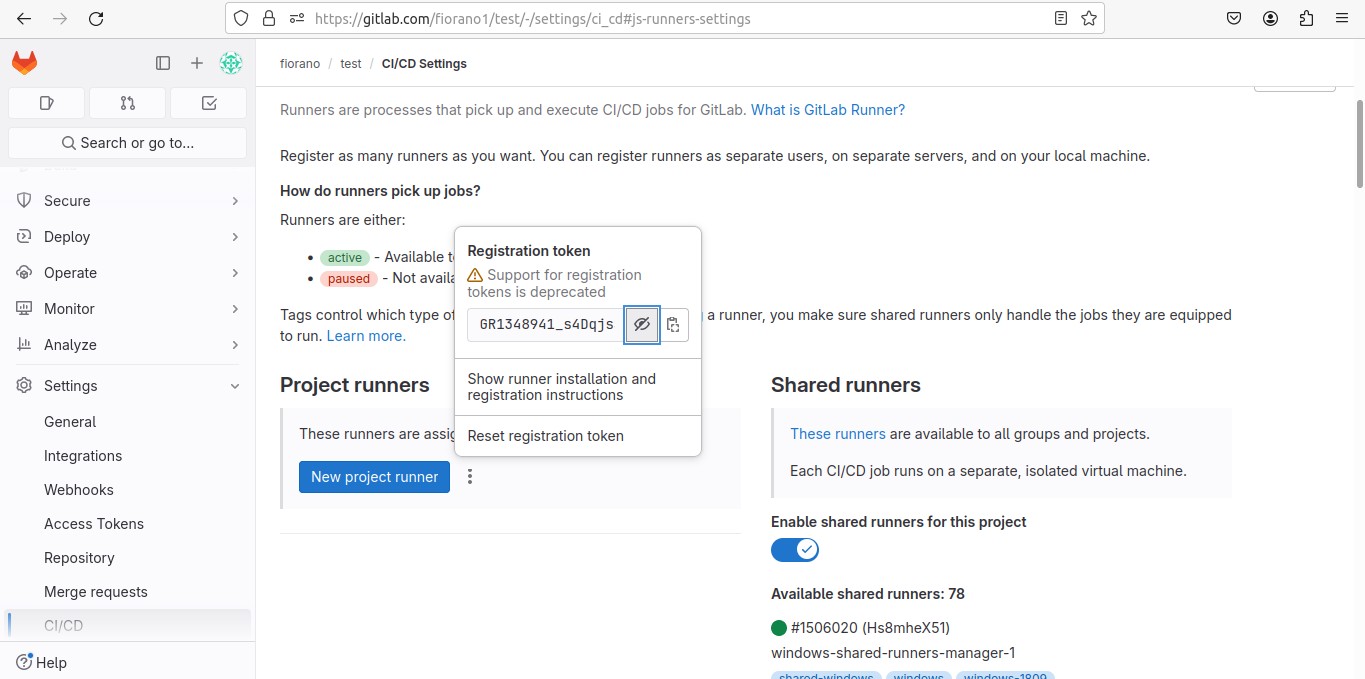Open the What is GitLab Runner? link
The image size is (1365, 679).
tap(828, 110)
